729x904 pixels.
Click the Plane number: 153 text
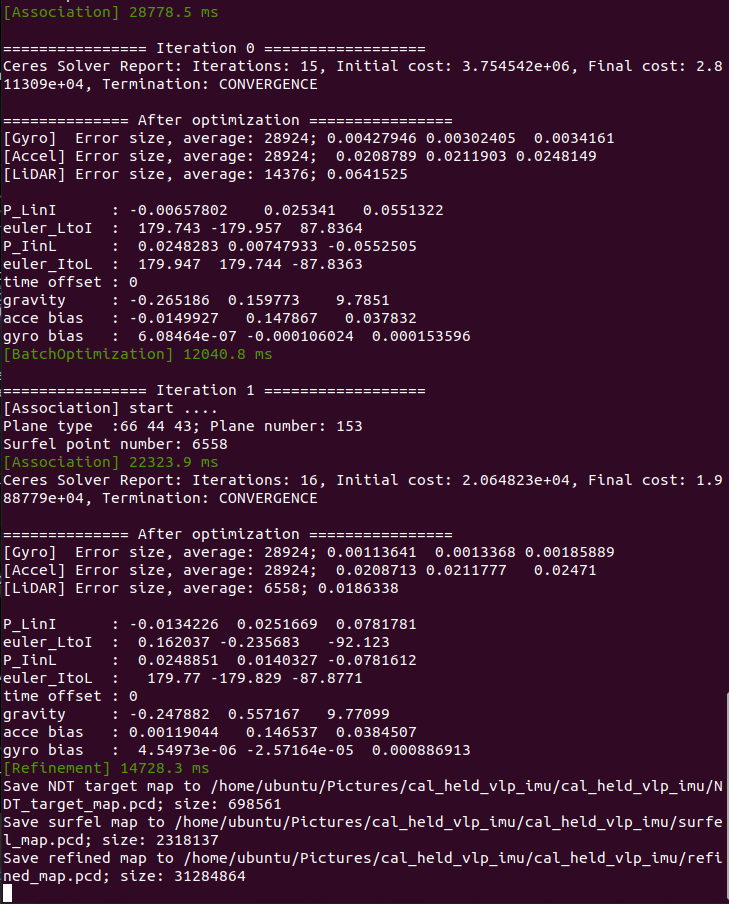point(286,426)
